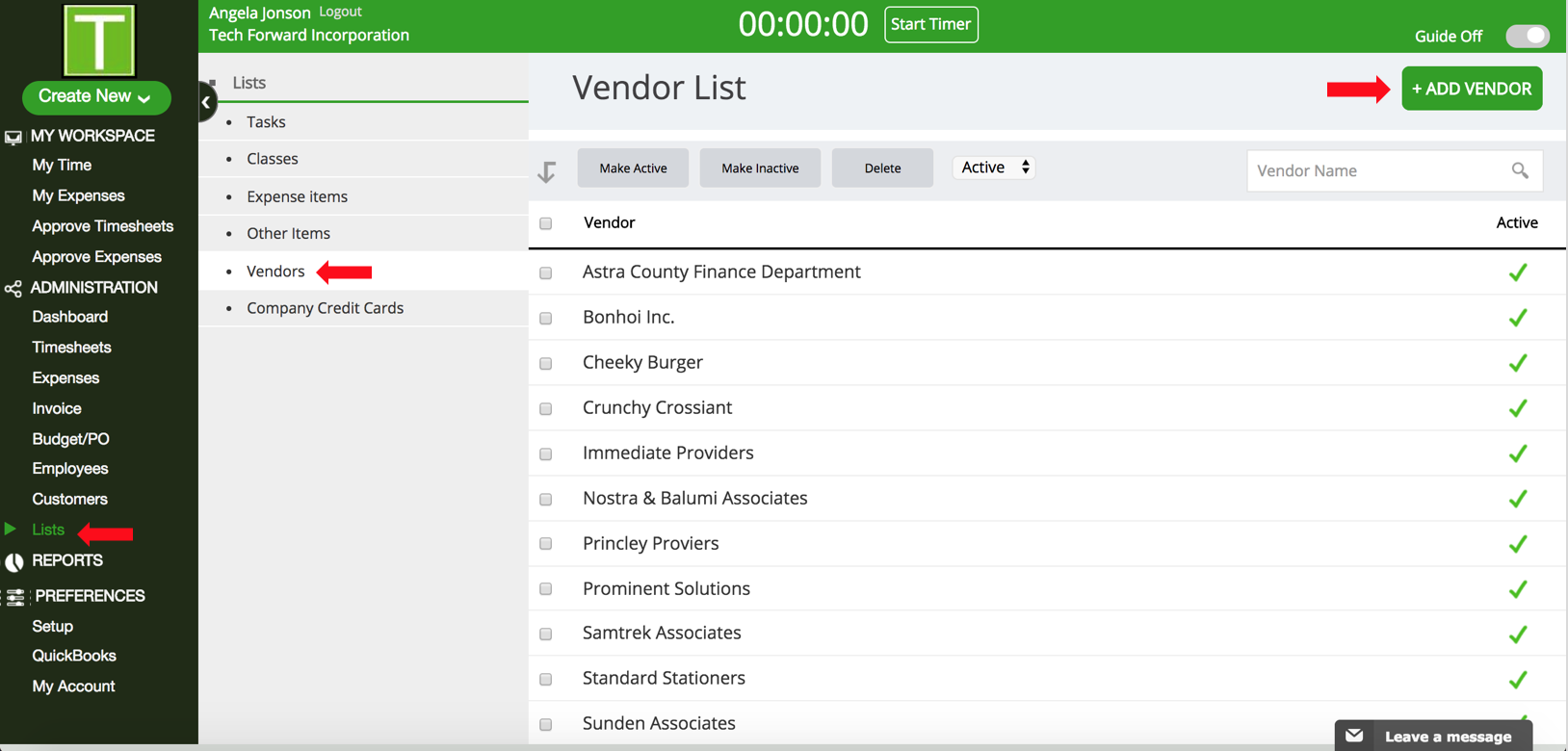This screenshot has width=1568, height=751.
Task: Click active checkmark for Astra County Finance Department
Action: 1518,272
